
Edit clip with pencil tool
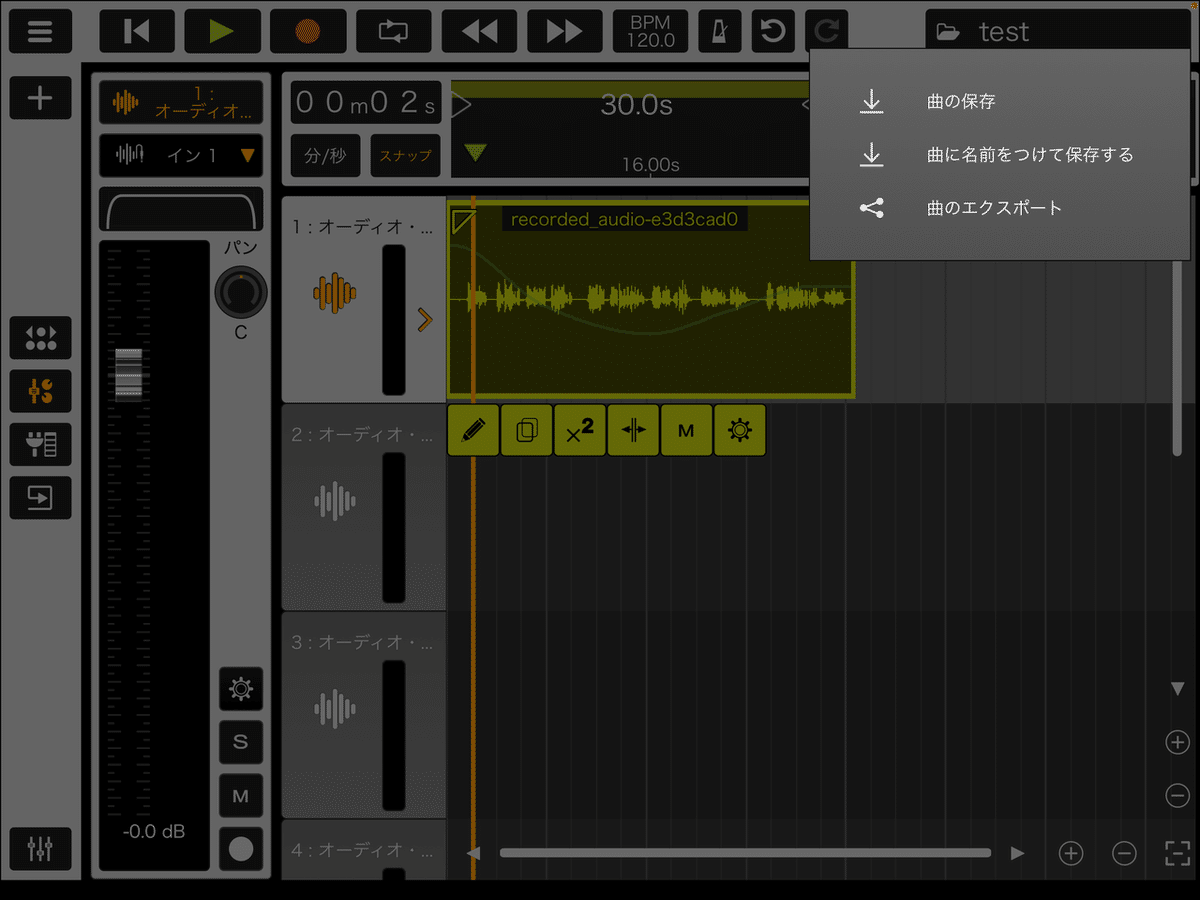[474, 430]
